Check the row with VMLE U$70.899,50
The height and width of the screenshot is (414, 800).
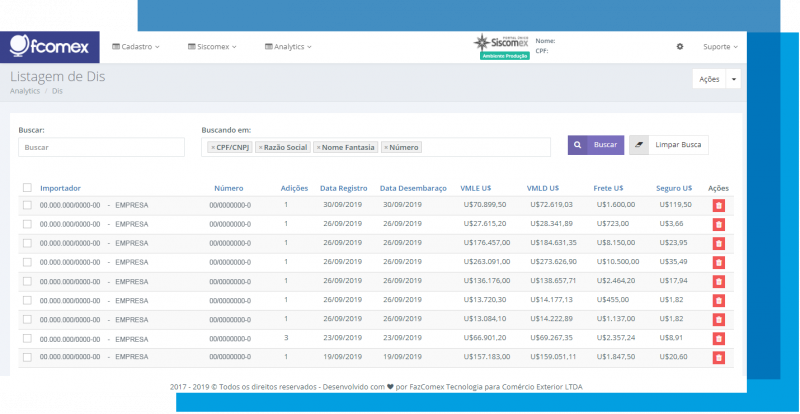pyautogui.click(x=27, y=205)
